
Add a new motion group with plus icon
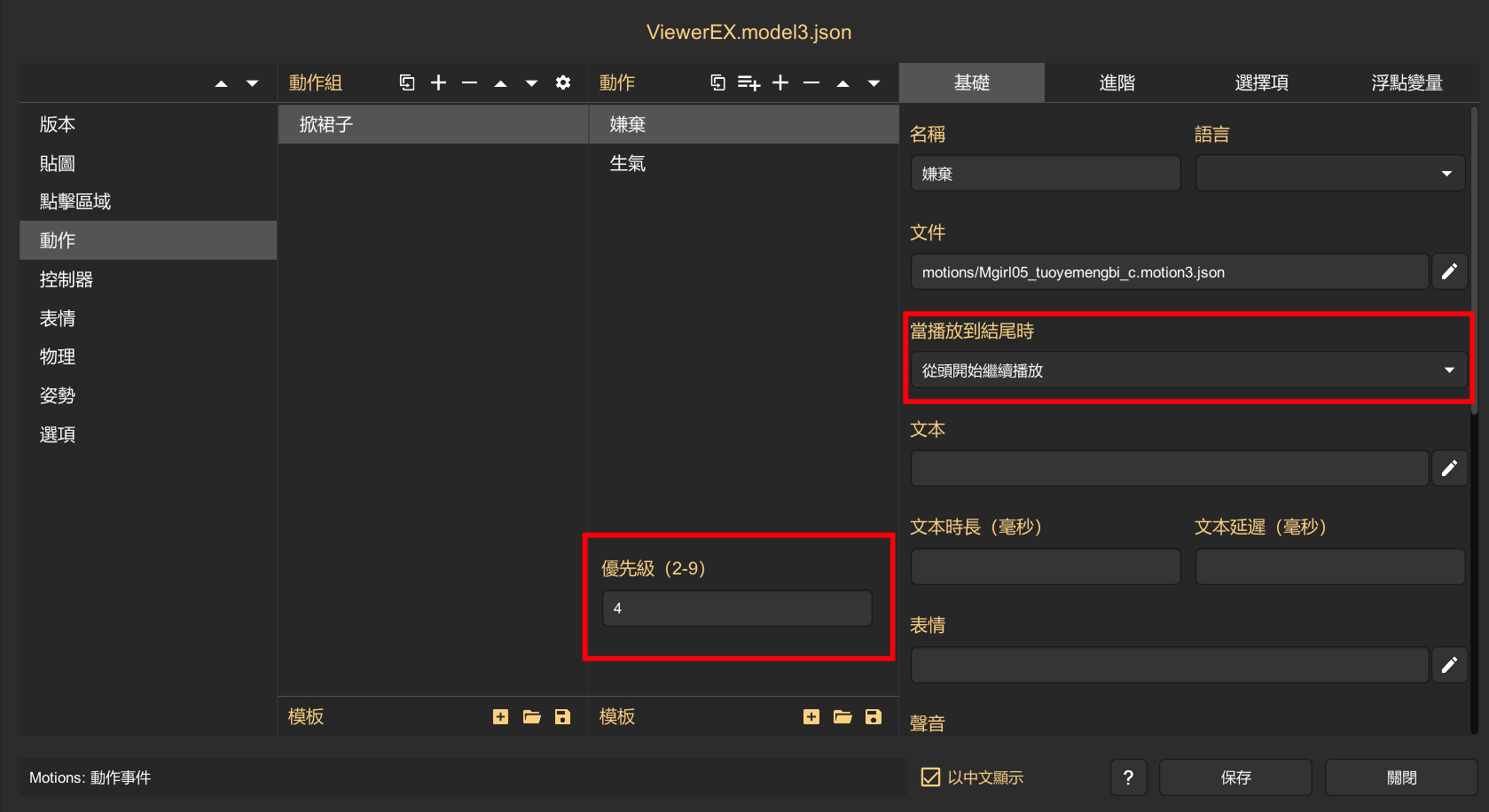[x=438, y=82]
